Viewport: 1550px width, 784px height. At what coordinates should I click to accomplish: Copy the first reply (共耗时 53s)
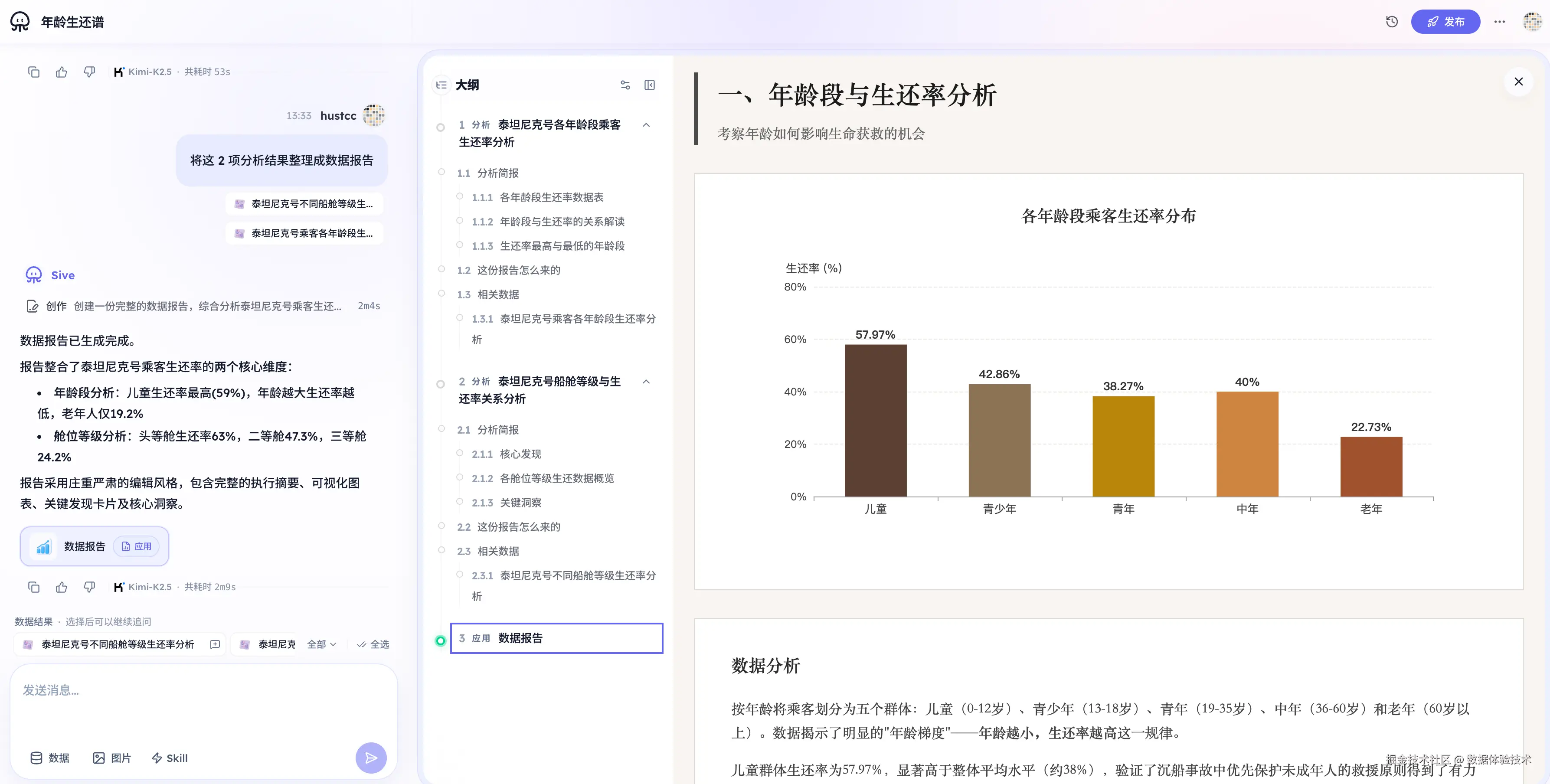(x=34, y=72)
